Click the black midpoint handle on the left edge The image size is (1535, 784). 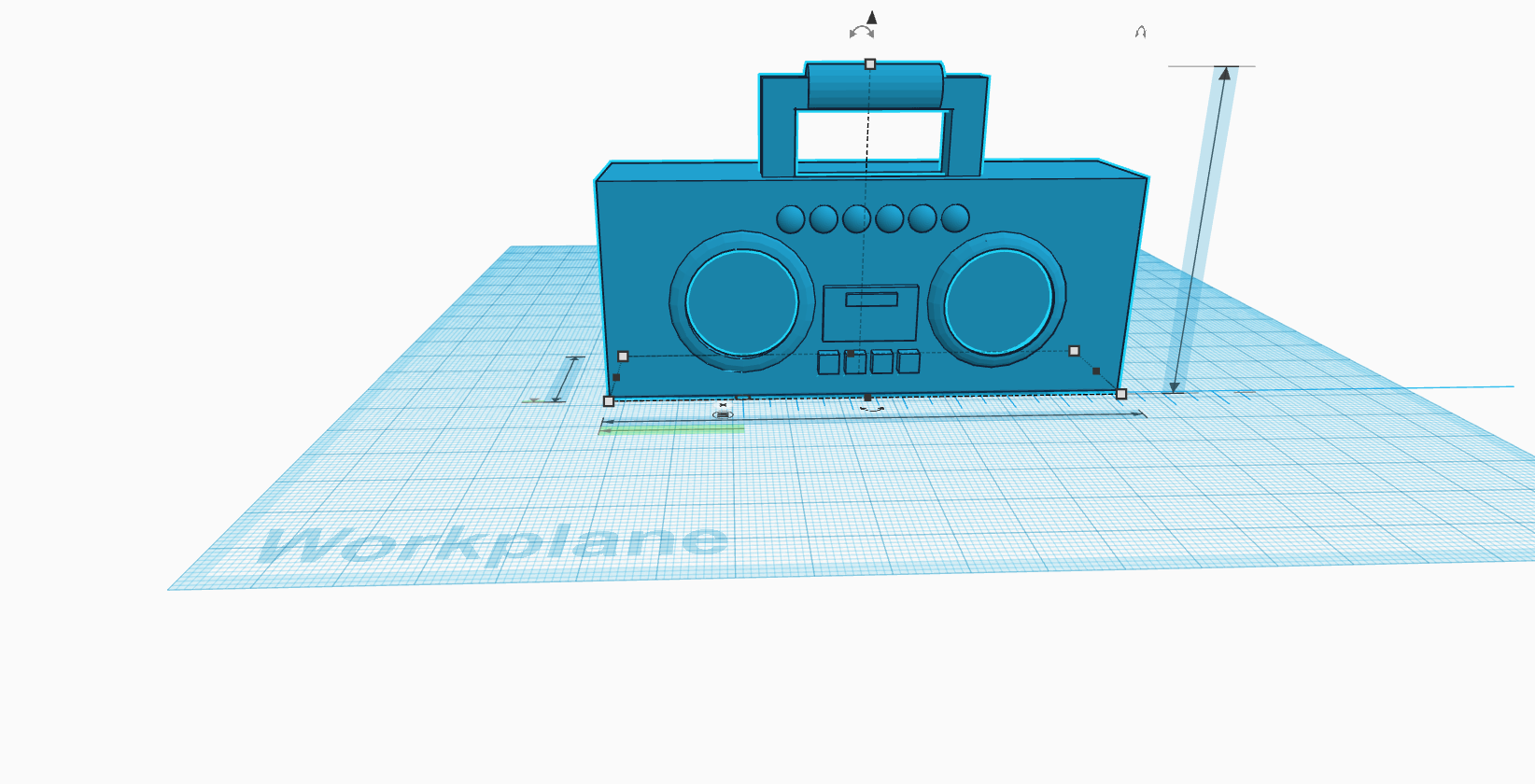(616, 377)
